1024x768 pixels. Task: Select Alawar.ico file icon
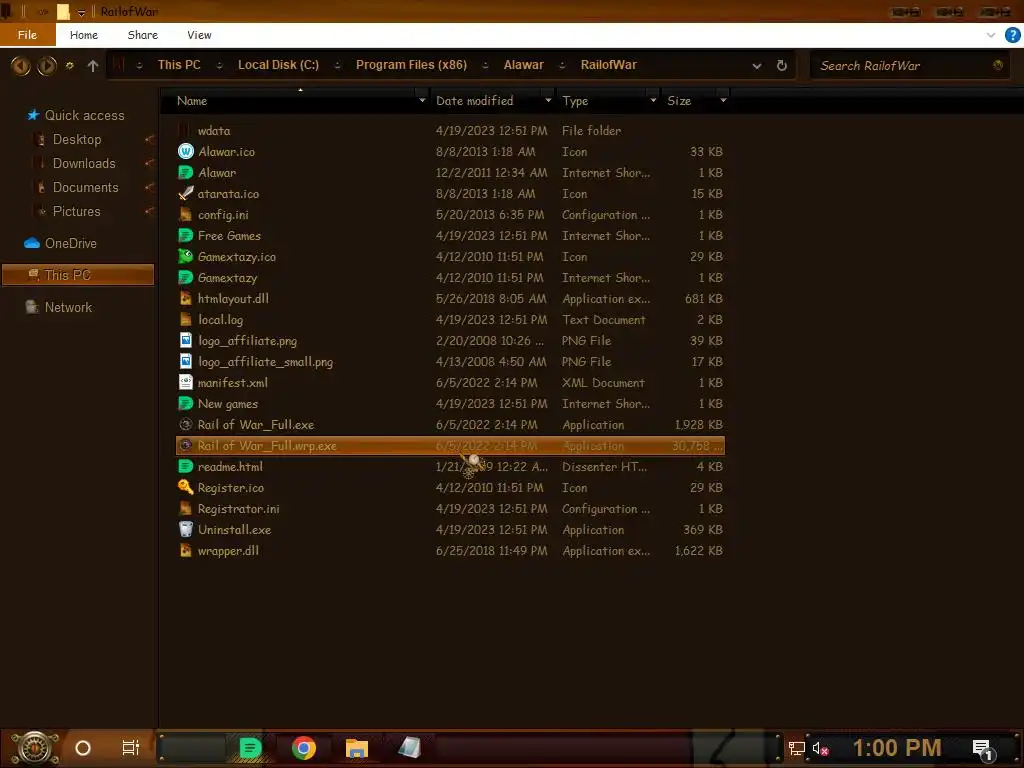(185, 152)
